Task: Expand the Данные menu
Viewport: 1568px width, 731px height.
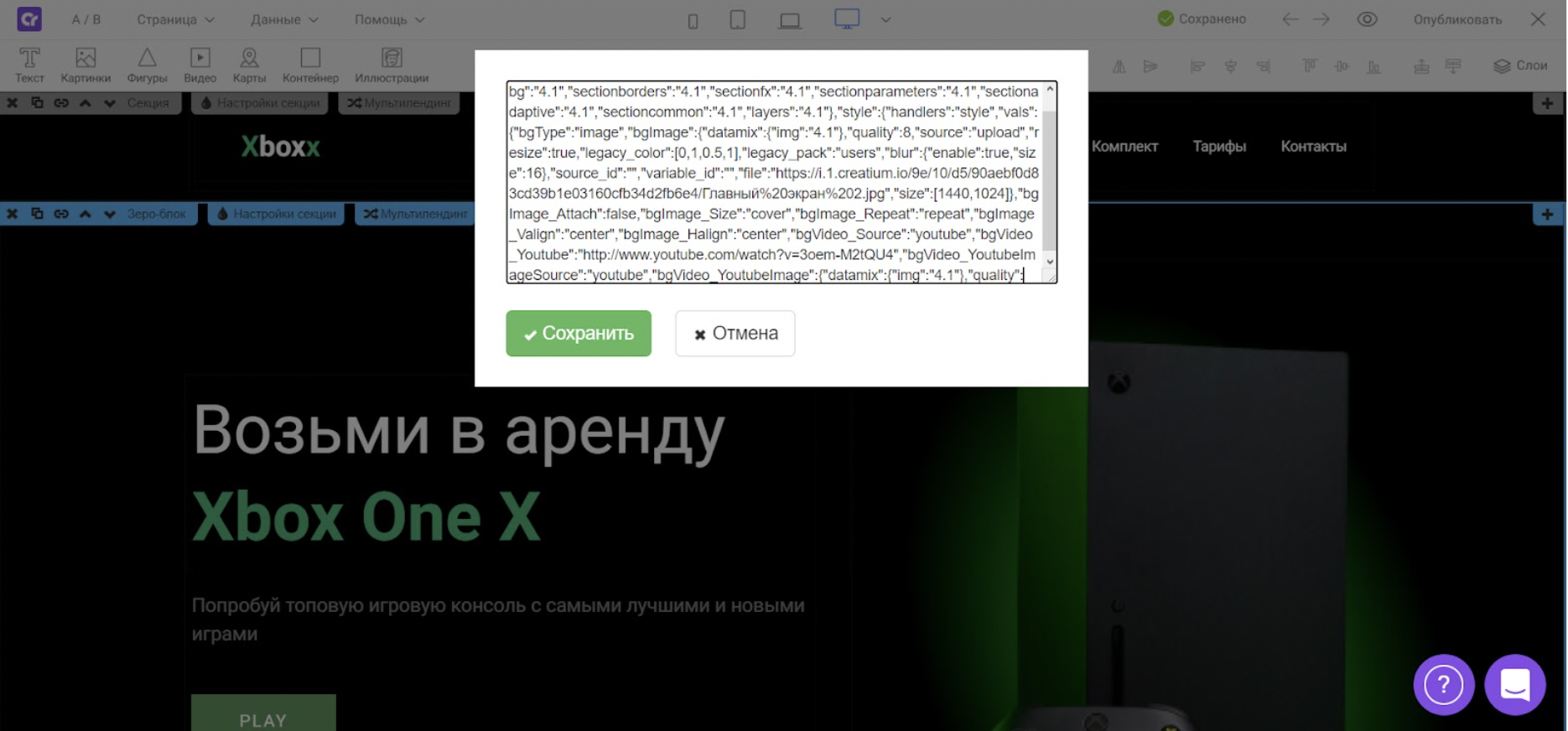Action: pos(284,19)
